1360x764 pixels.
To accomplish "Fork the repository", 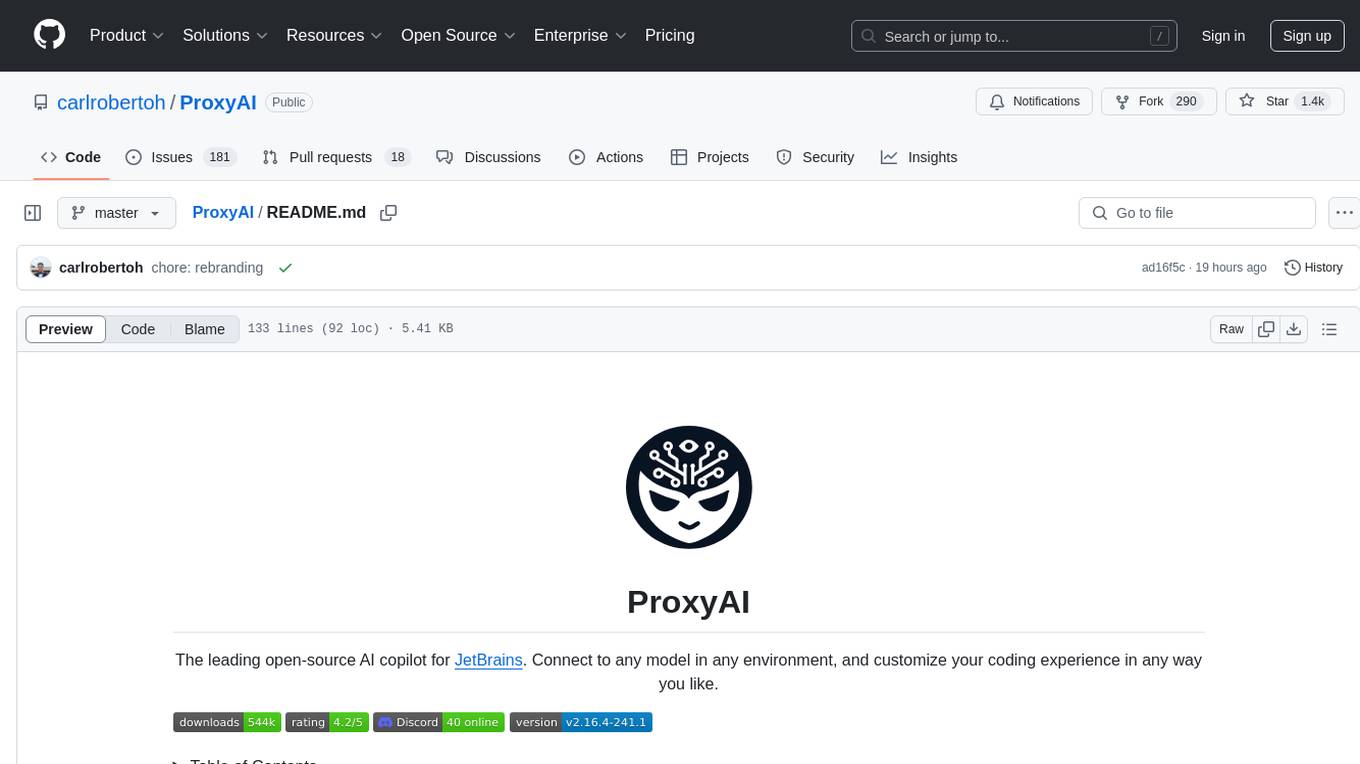I will pos(1158,102).
